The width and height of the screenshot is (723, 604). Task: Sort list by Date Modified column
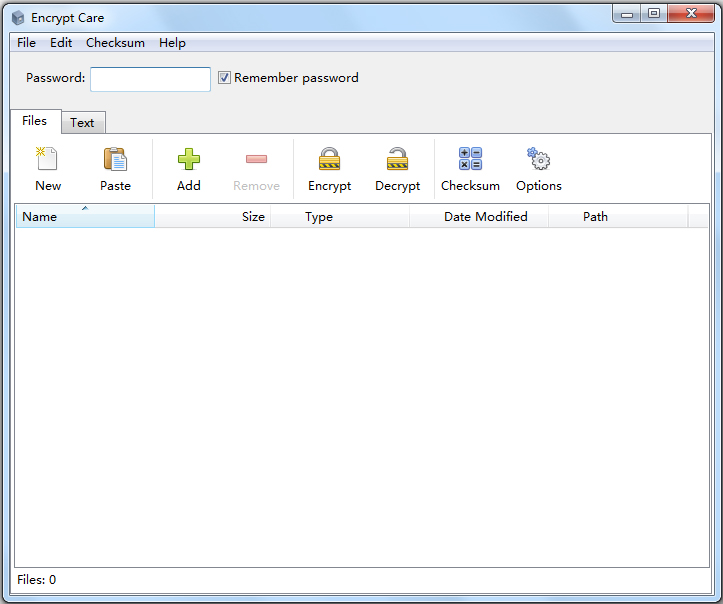(479, 216)
